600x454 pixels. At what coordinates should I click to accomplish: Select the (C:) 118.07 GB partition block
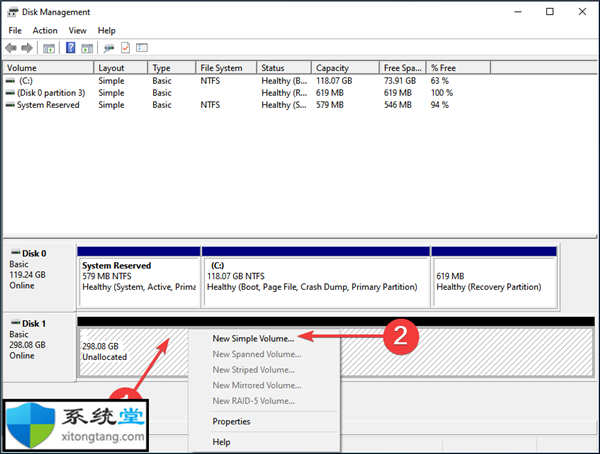tap(316, 277)
